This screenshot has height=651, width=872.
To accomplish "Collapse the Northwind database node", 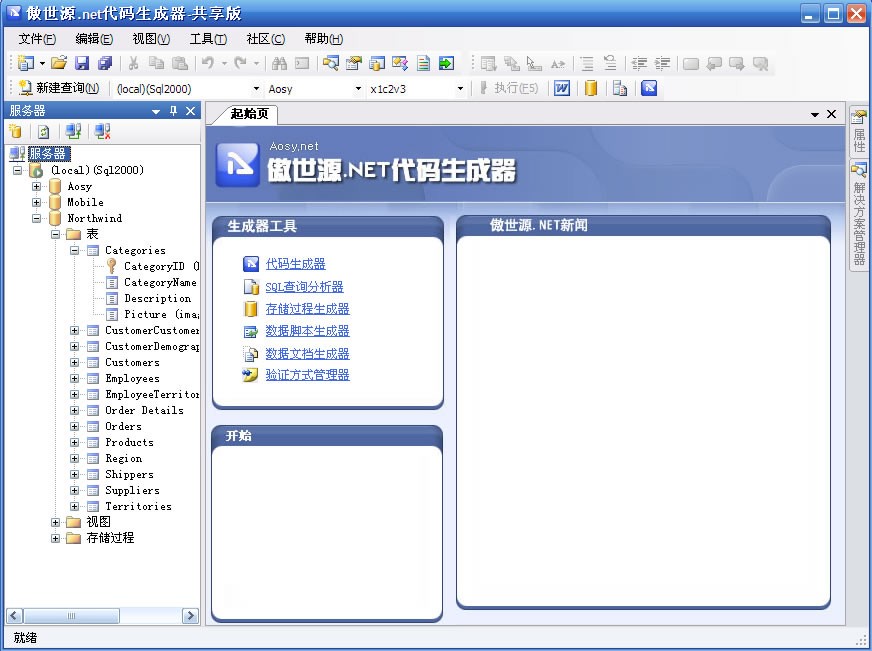I will point(37,218).
